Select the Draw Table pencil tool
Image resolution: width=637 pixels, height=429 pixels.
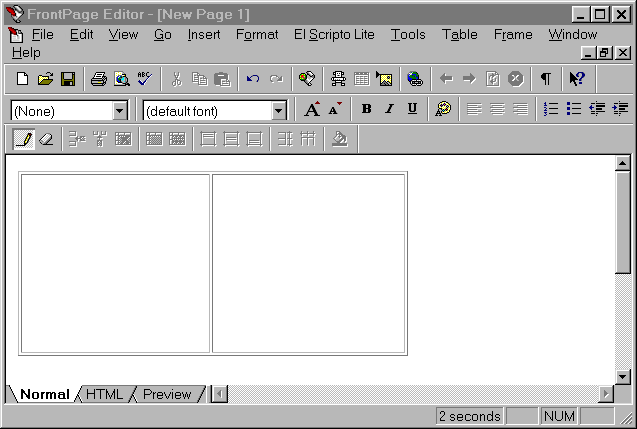point(24,139)
